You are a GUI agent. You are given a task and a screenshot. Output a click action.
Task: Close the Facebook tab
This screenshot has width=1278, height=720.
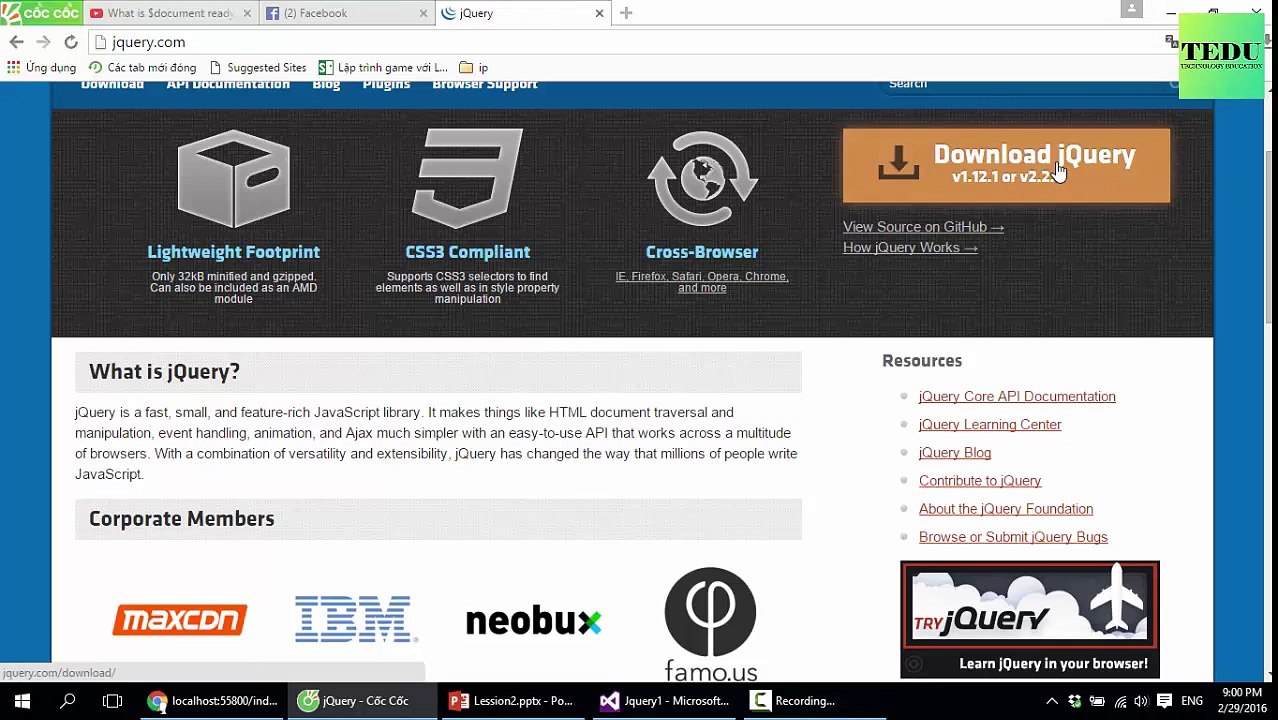(422, 13)
